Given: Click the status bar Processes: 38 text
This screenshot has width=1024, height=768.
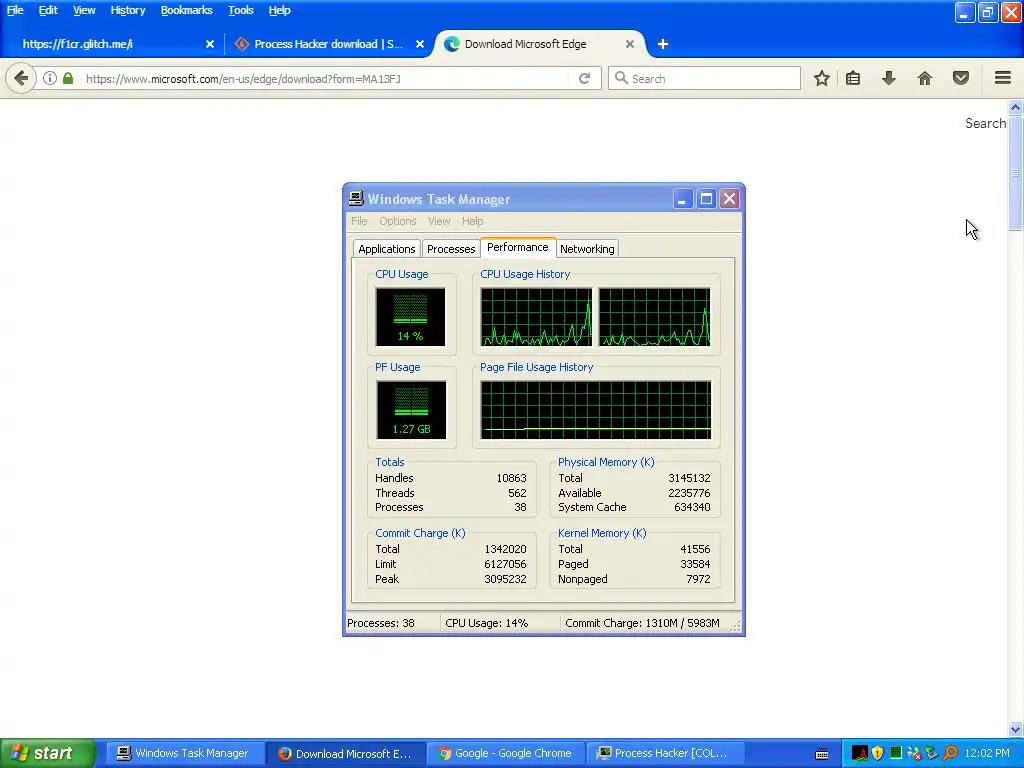Looking at the screenshot, I should pos(381,623).
